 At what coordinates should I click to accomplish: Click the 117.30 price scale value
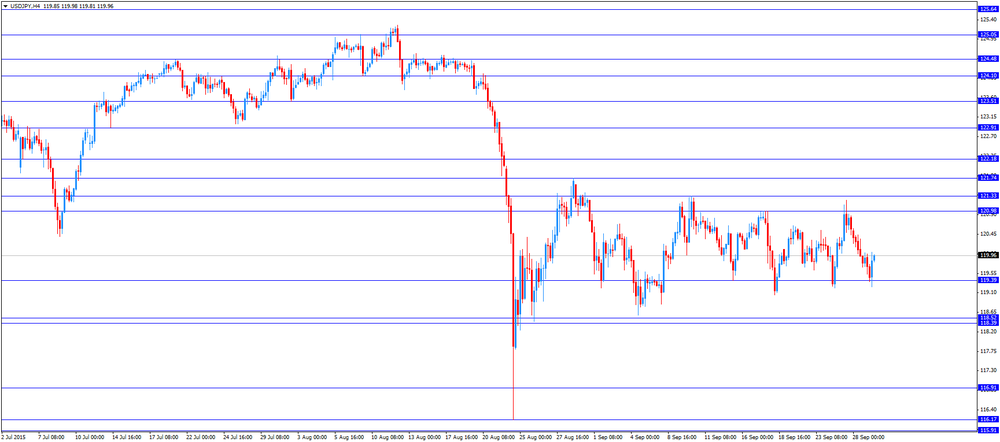pos(987,370)
